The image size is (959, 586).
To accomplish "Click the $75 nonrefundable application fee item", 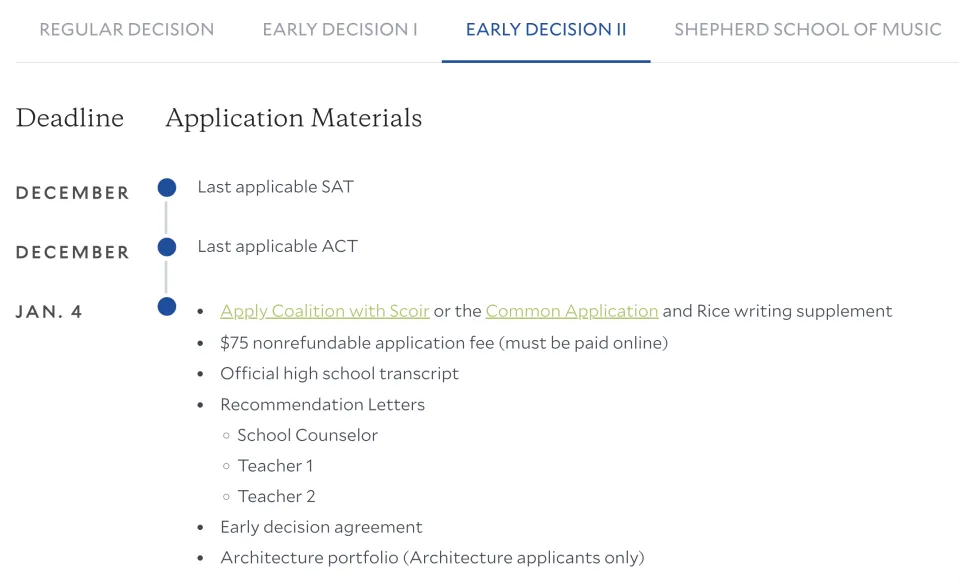I will pos(443,343).
